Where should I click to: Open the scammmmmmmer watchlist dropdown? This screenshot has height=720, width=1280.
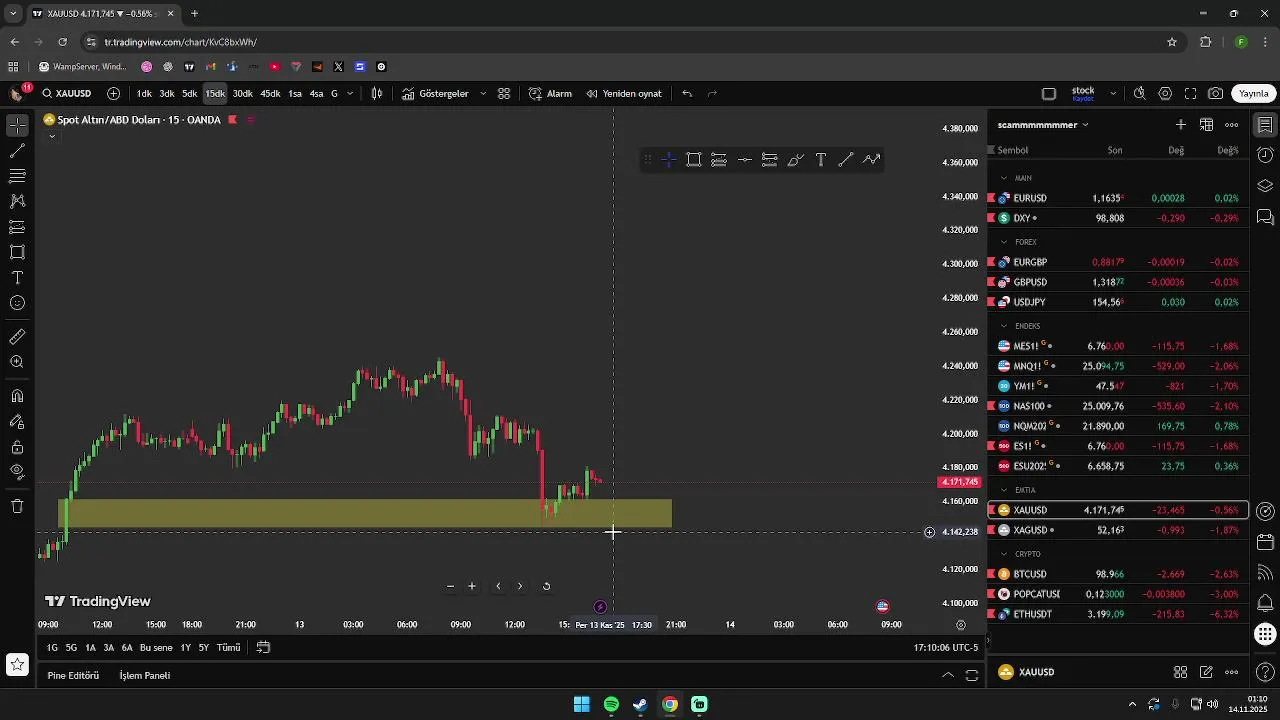pyautogui.click(x=1043, y=125)
